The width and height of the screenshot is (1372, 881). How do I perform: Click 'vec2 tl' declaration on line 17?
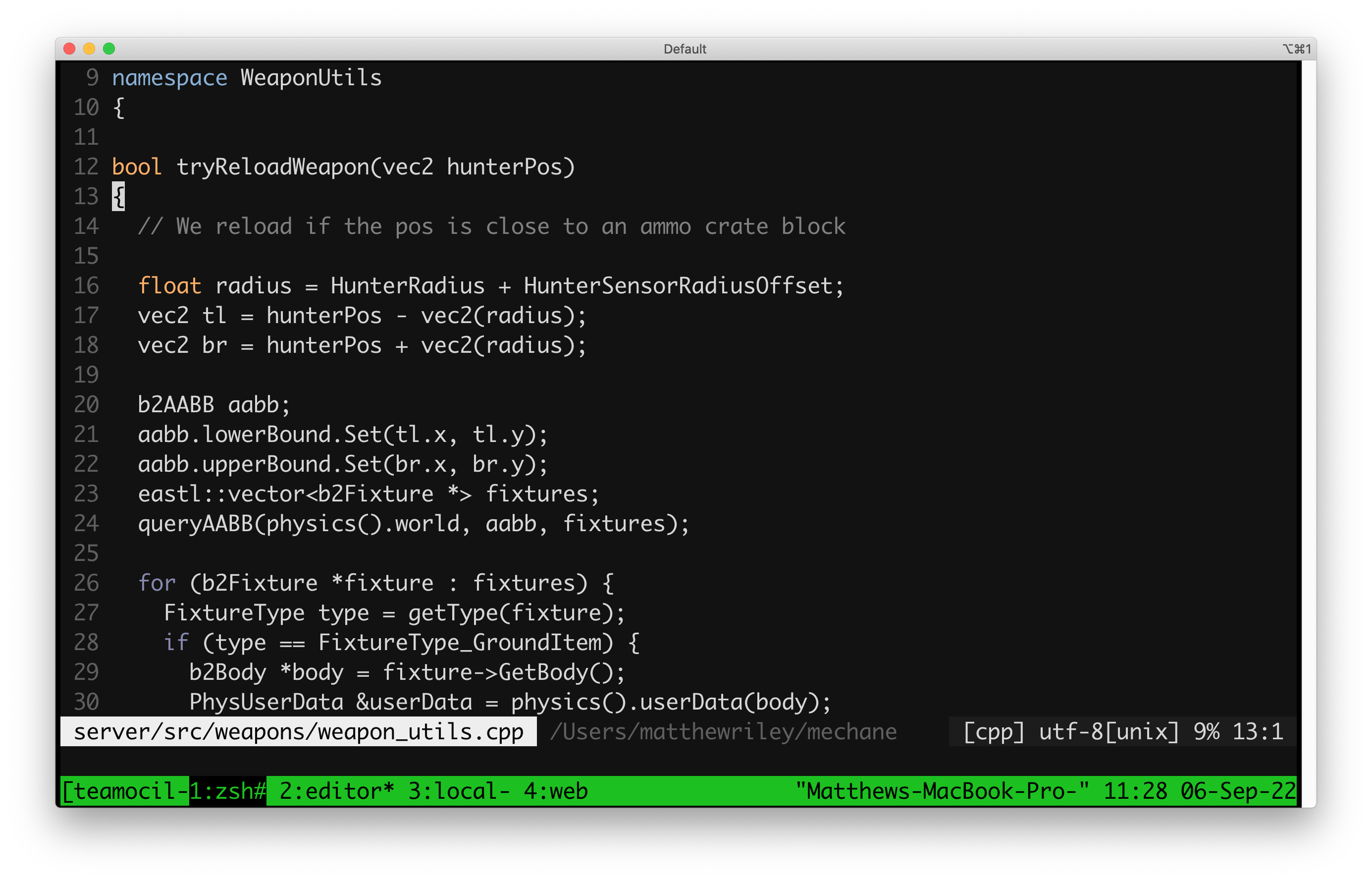182,316
